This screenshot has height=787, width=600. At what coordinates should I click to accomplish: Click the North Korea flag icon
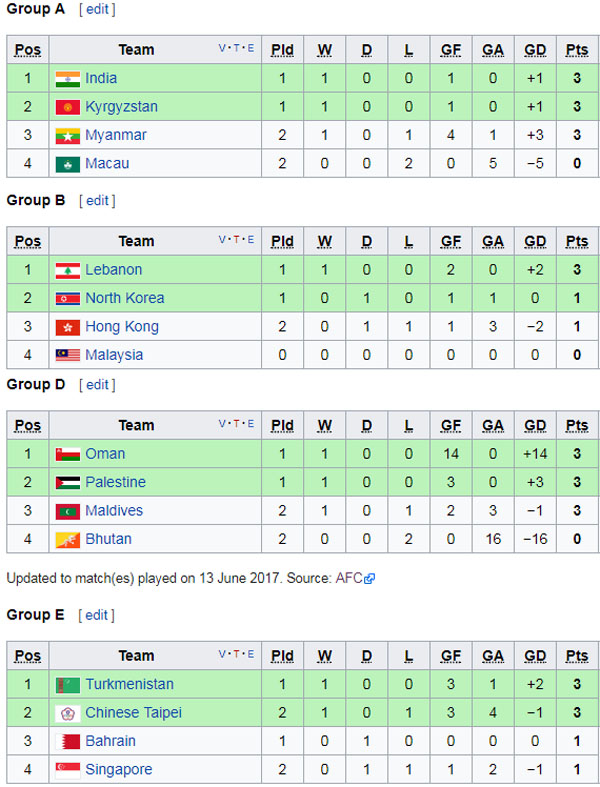click(68, 299)
